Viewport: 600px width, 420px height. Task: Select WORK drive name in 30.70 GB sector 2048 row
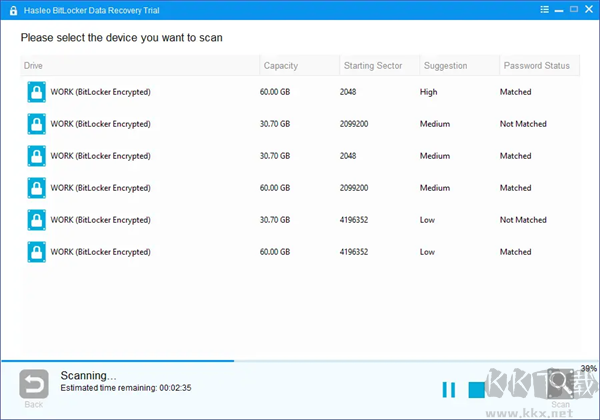coord(101,156)
